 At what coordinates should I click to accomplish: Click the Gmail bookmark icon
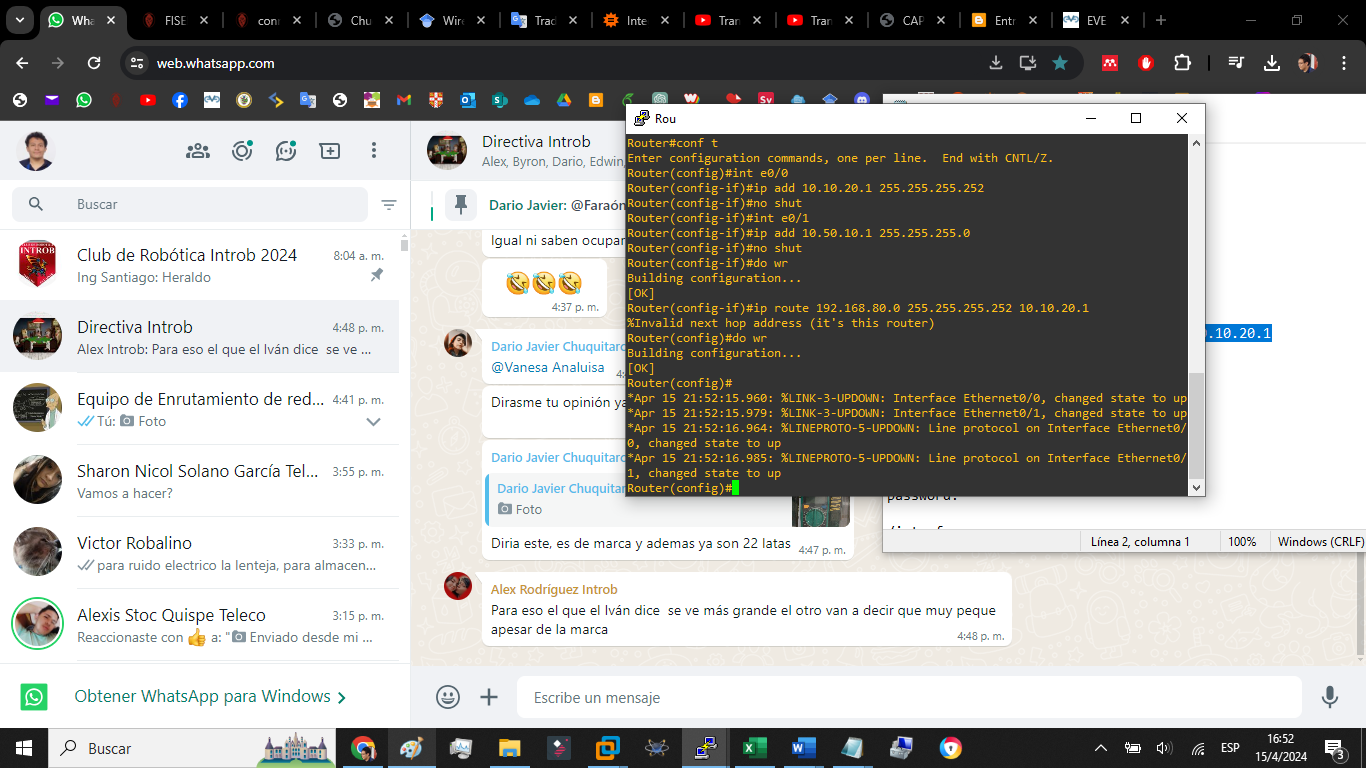point(404,100)
